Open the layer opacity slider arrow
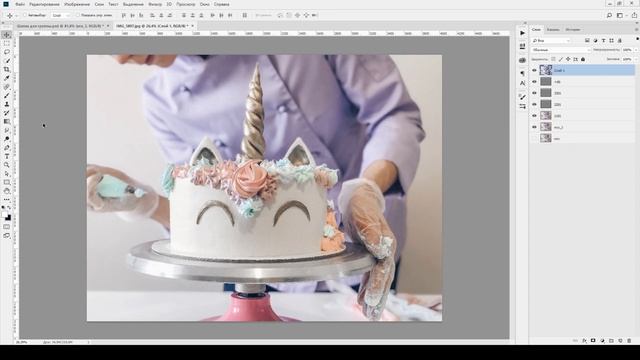 pos(636,50)
